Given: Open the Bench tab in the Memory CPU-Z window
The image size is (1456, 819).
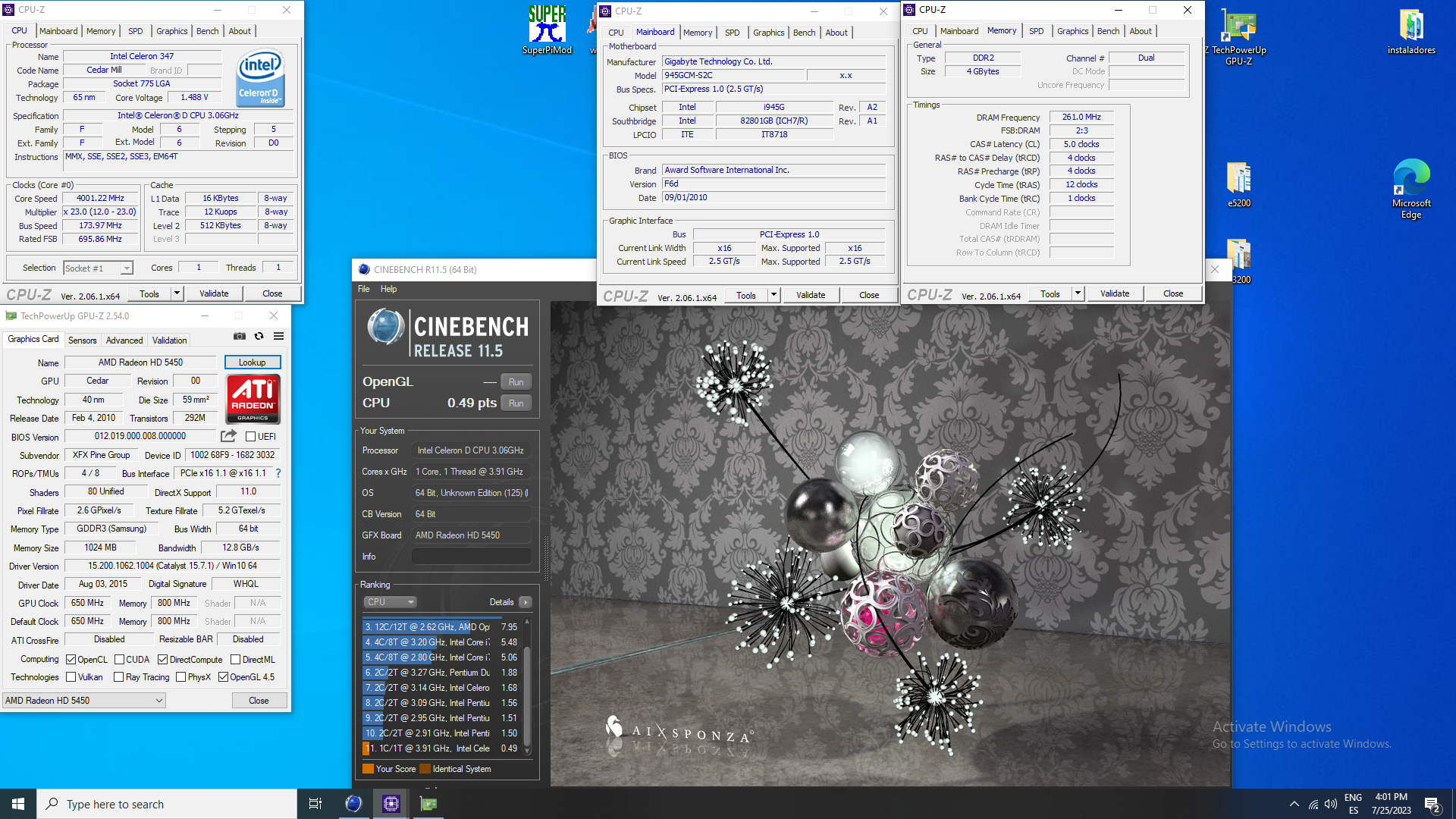Looking at the screenshot, I should 1108,31.
